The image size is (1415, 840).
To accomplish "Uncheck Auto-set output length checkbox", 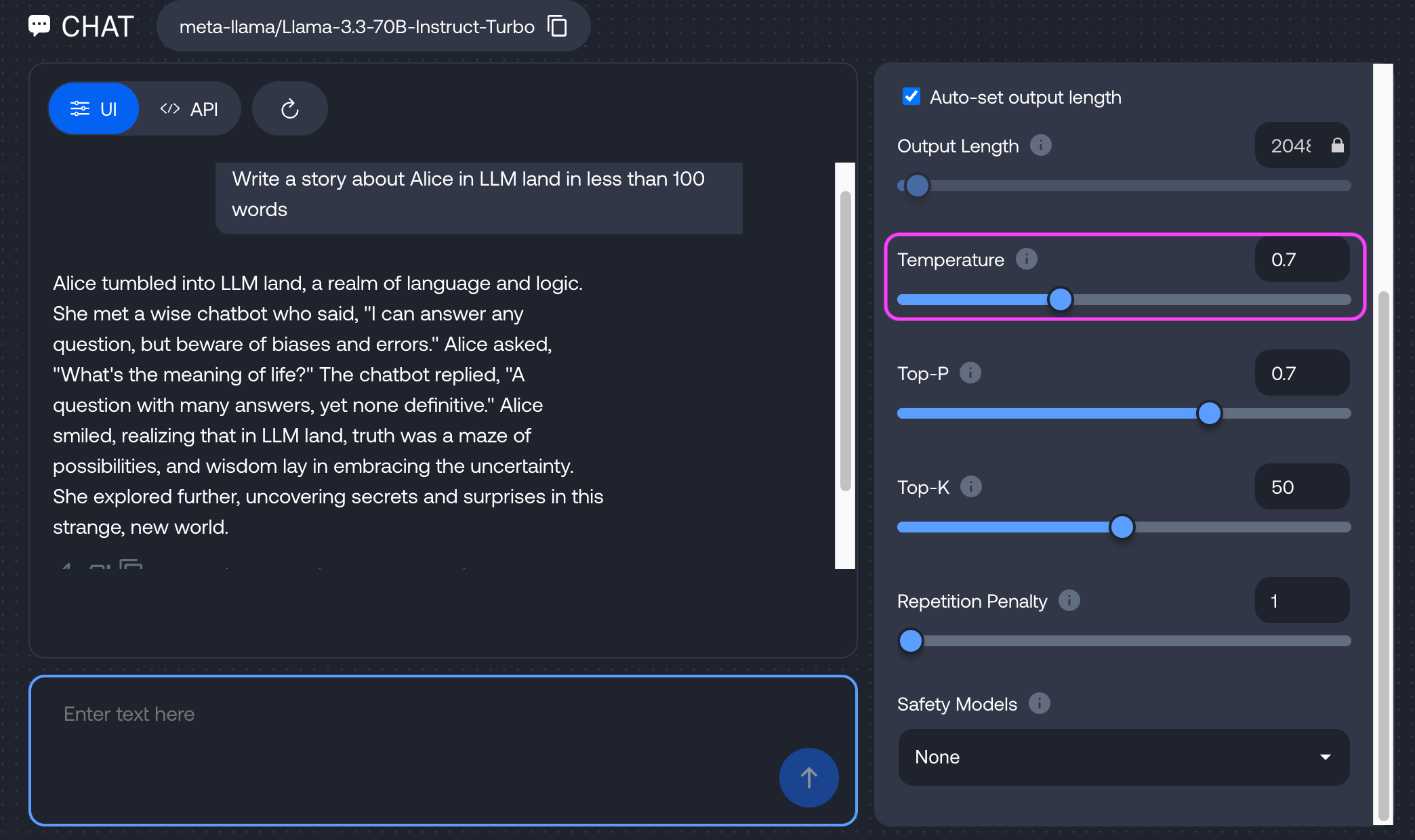I will [911, 97].
